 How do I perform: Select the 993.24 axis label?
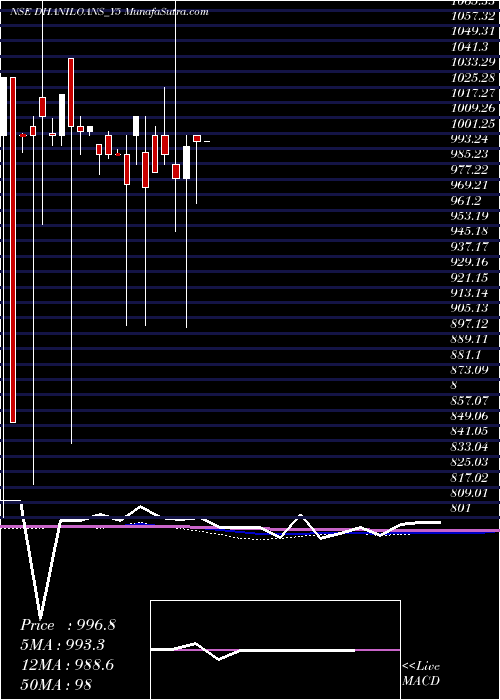(x=470, y=139)
